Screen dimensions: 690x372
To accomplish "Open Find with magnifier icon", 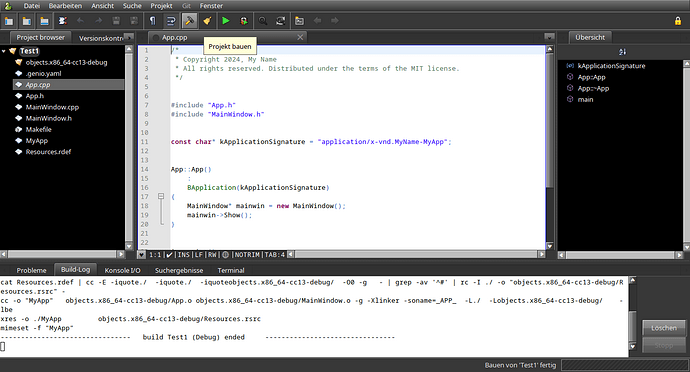I will coord(263,21).
